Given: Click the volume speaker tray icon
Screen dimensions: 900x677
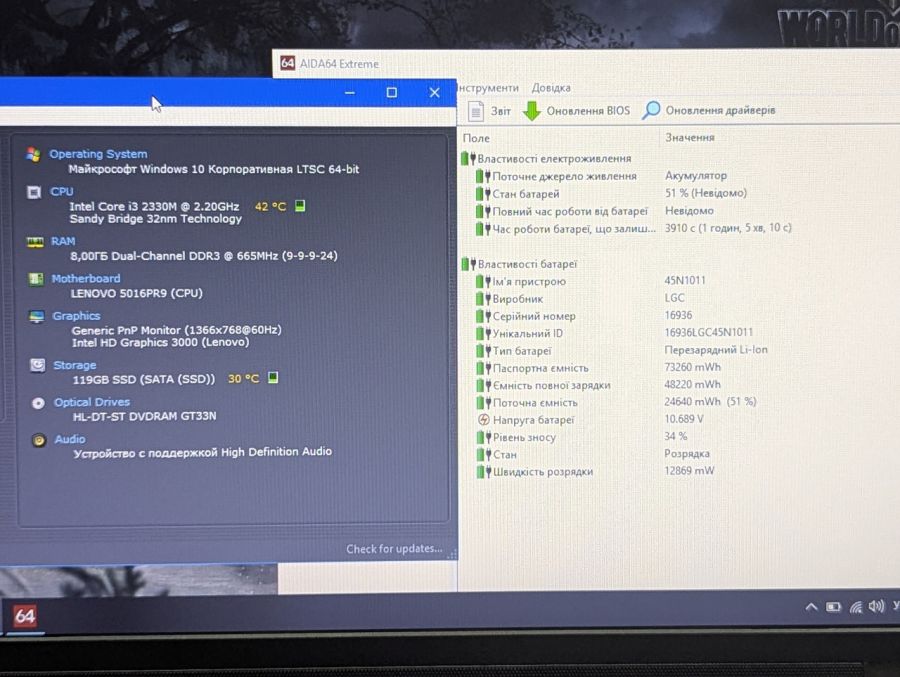Looking at the screenshot, I should (876, 606).
